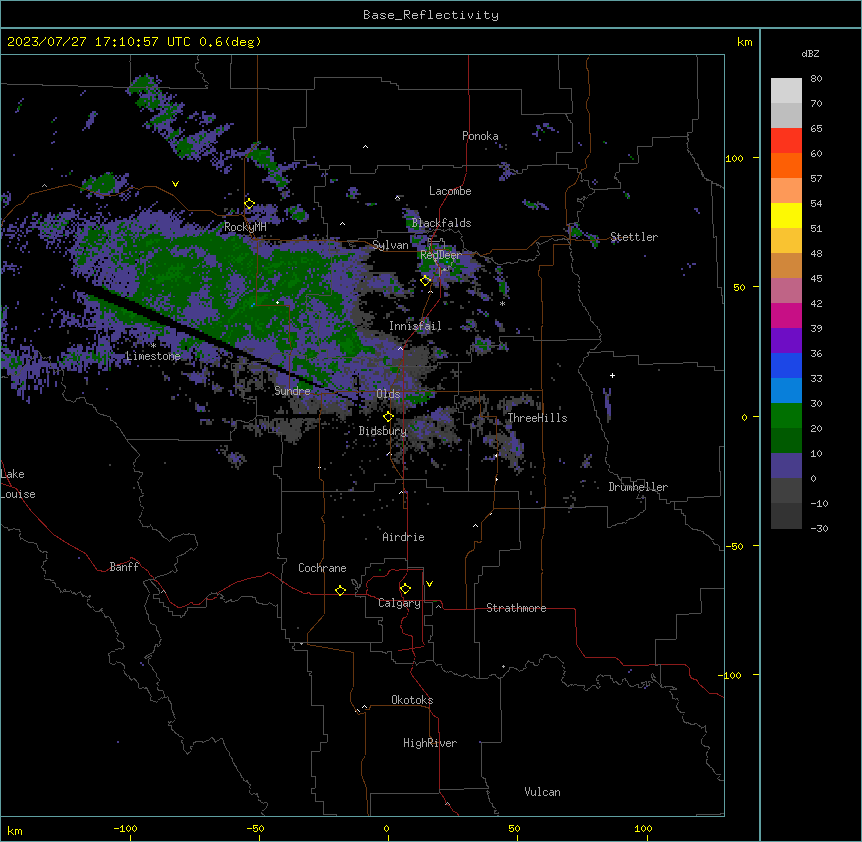862x842 pixels.
Task: Click the dBZ legend heading
Action: click(810, 54)
